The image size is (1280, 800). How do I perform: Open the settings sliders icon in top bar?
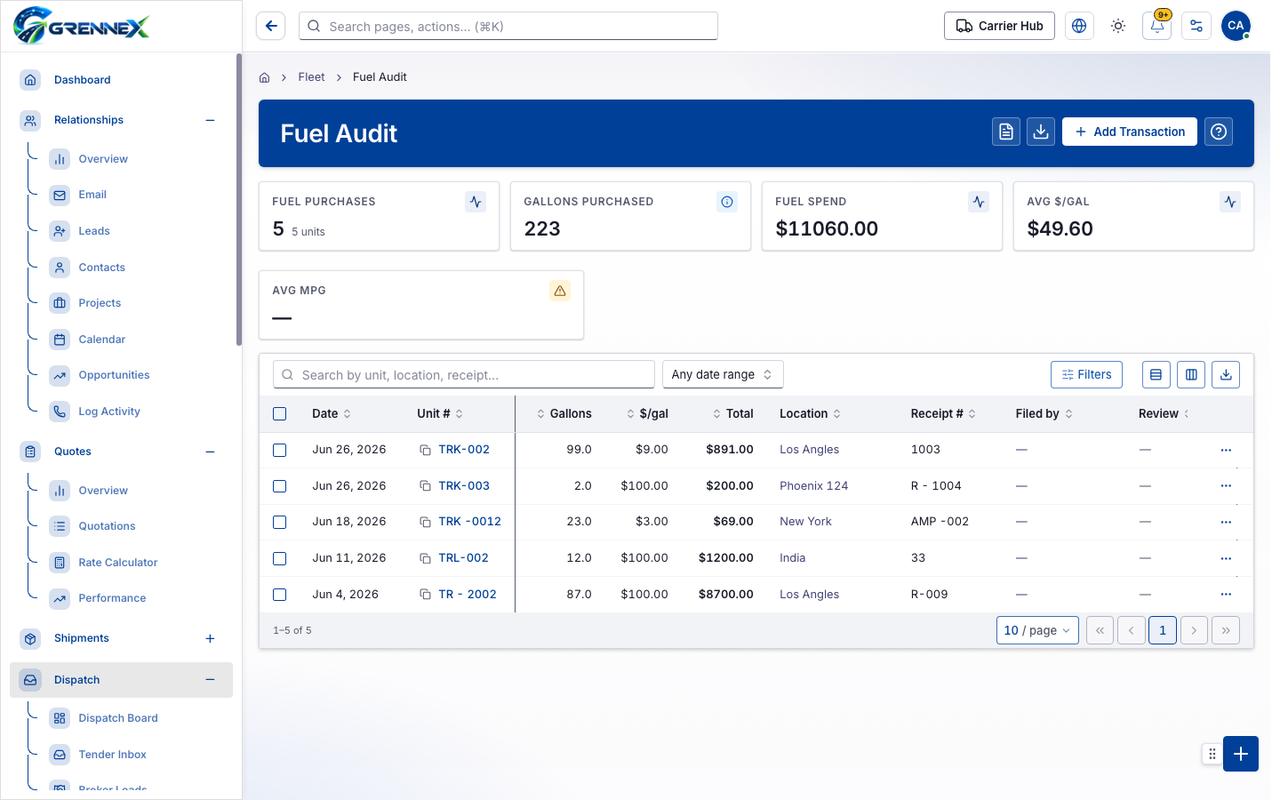(1196, 26)
